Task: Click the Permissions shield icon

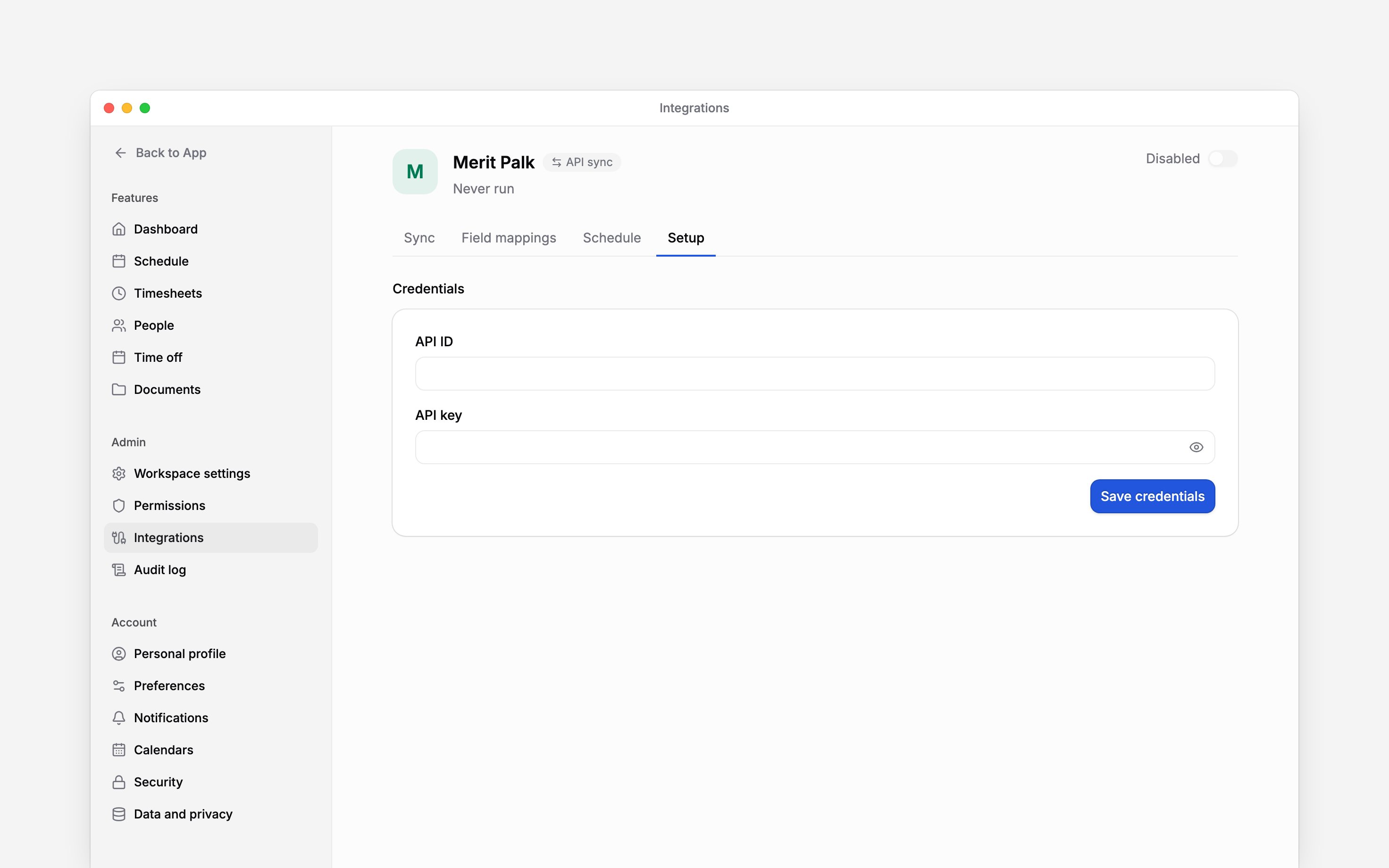Action: click(119, 506)
